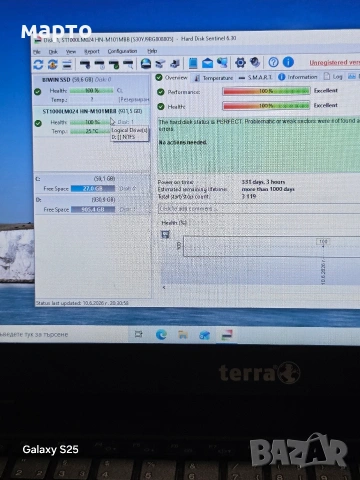Click the blue Refresh toolbar icon
360x480 pixels.
point(38,64)
